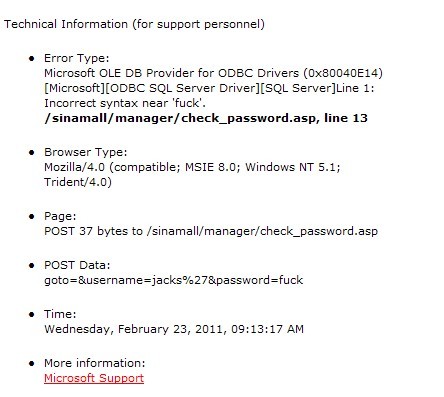Open the Microsoft Support link
Screen dimensions: 444x397
(x=94, y=378)
